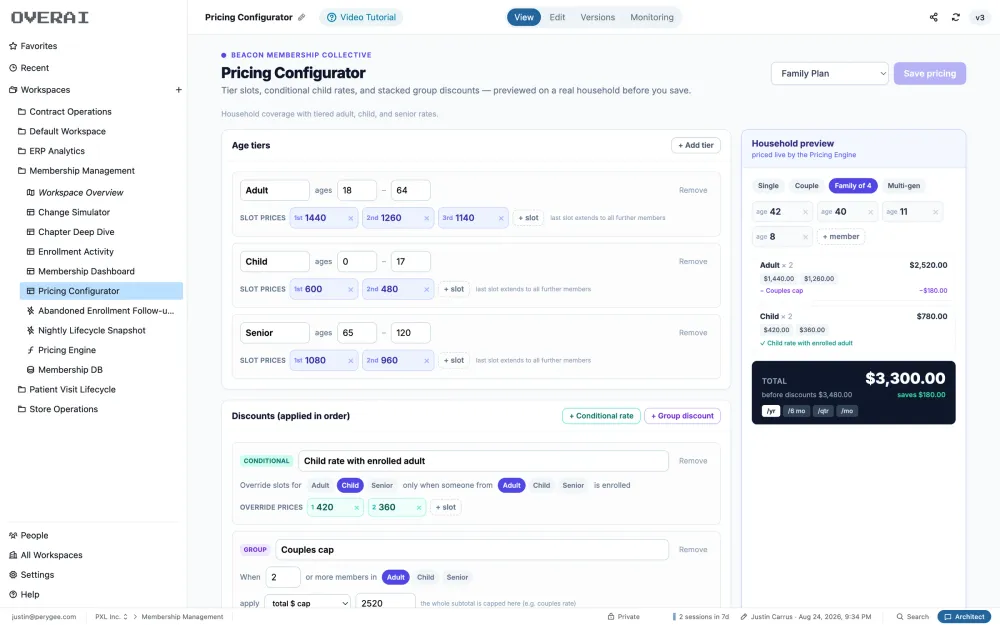
Task: Add a household preview member
Action: (841, 237)
